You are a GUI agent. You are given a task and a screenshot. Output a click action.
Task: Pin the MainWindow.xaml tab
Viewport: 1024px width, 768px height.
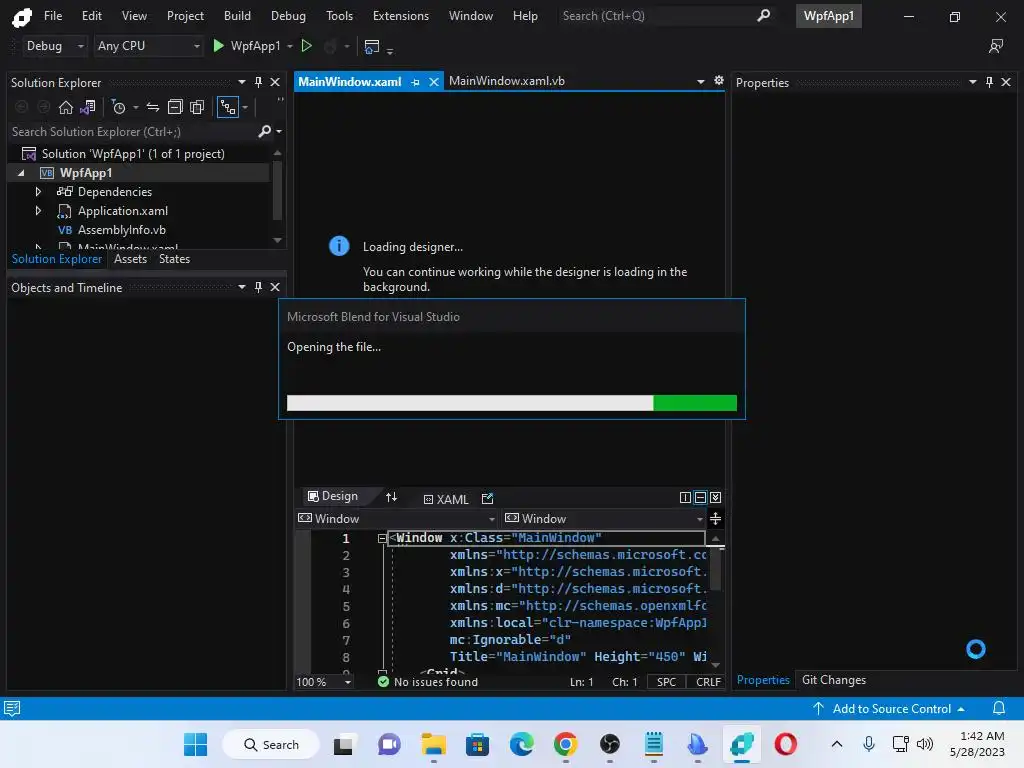[415, 82]
